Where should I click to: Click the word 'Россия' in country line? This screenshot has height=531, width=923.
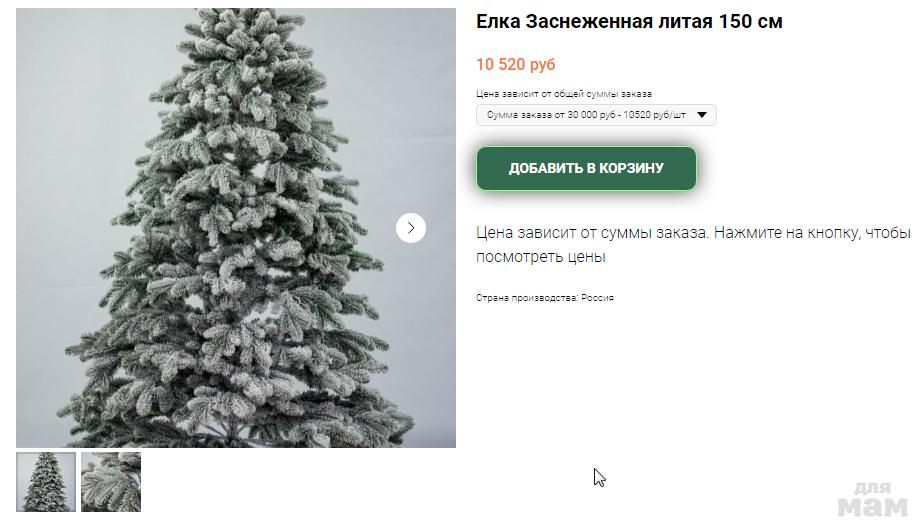tap(597, 298)
